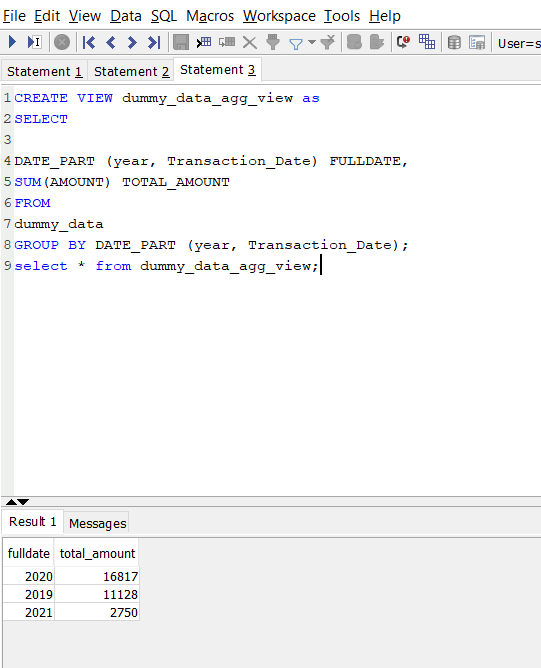Collapse the editor with the splitter up arrow
The image size is (541, 668).
click(12, 502)
